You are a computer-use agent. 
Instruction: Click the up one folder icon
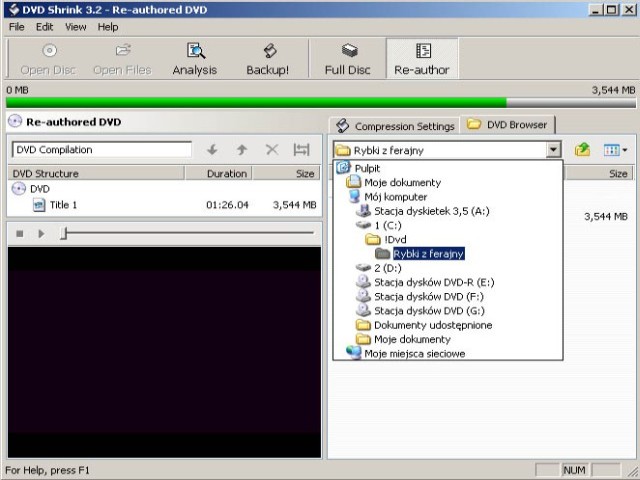pyautogui.click(x=582, y=150)
